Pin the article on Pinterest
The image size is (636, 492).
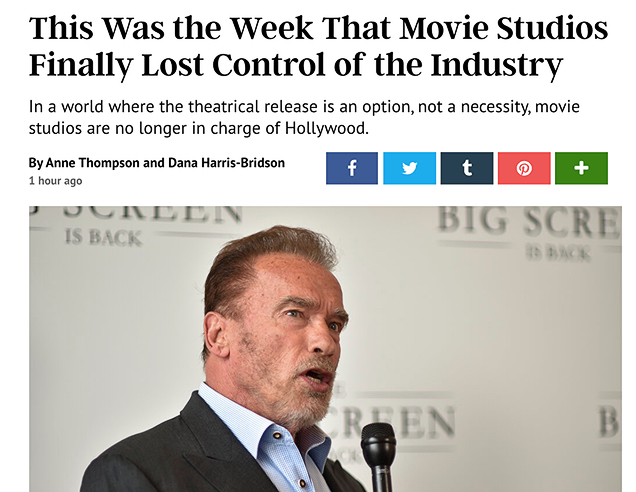(x=524, y=168)
